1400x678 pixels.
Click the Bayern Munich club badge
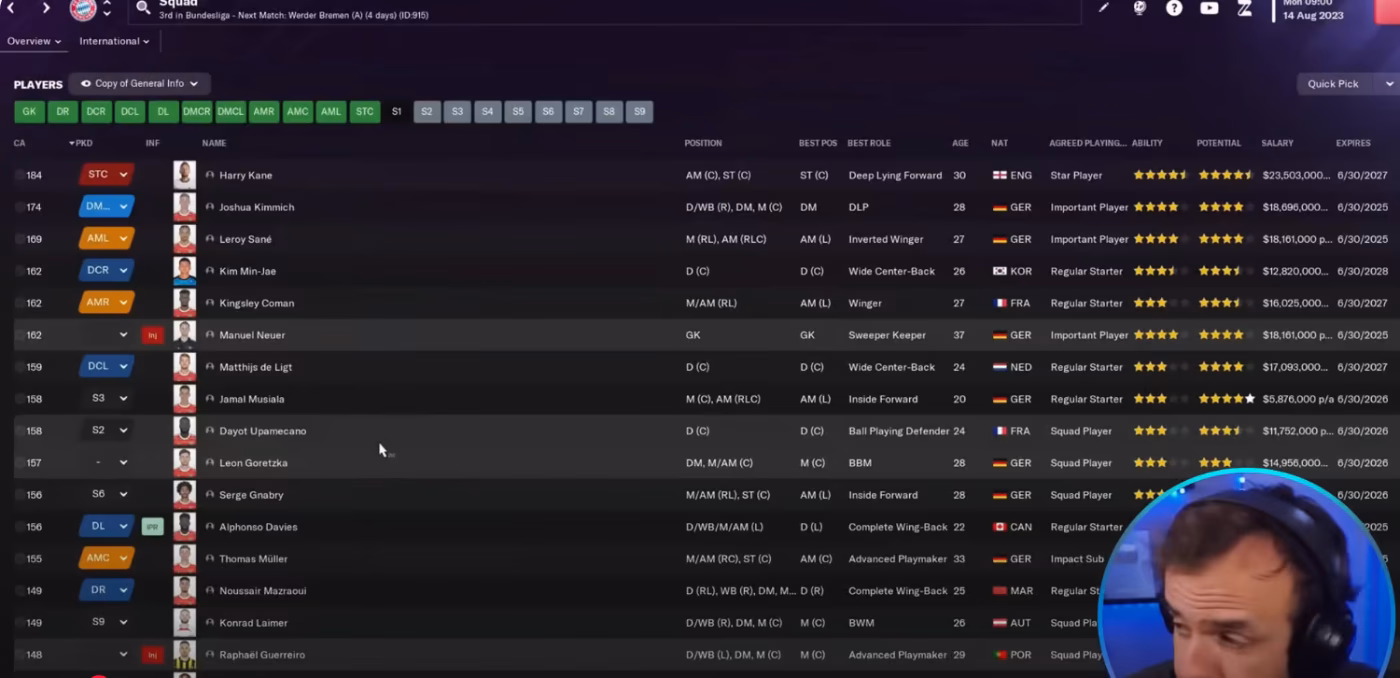tap(85, 10)
